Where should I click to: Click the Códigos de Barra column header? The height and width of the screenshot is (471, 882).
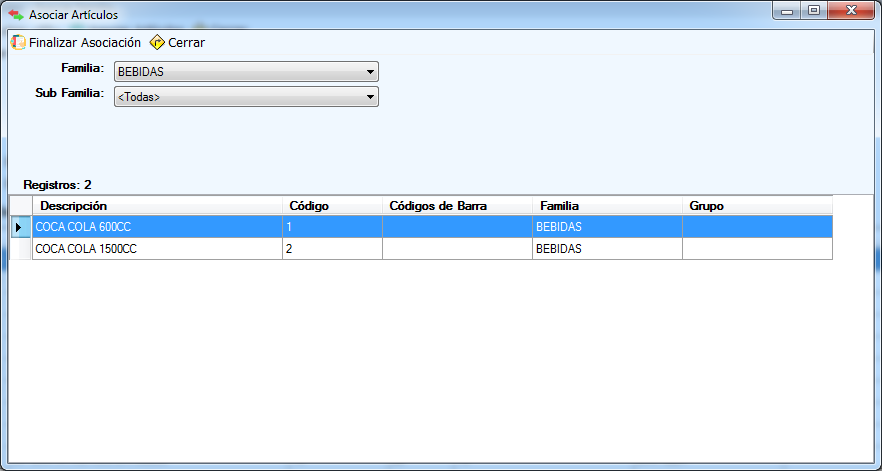[457, 206]
